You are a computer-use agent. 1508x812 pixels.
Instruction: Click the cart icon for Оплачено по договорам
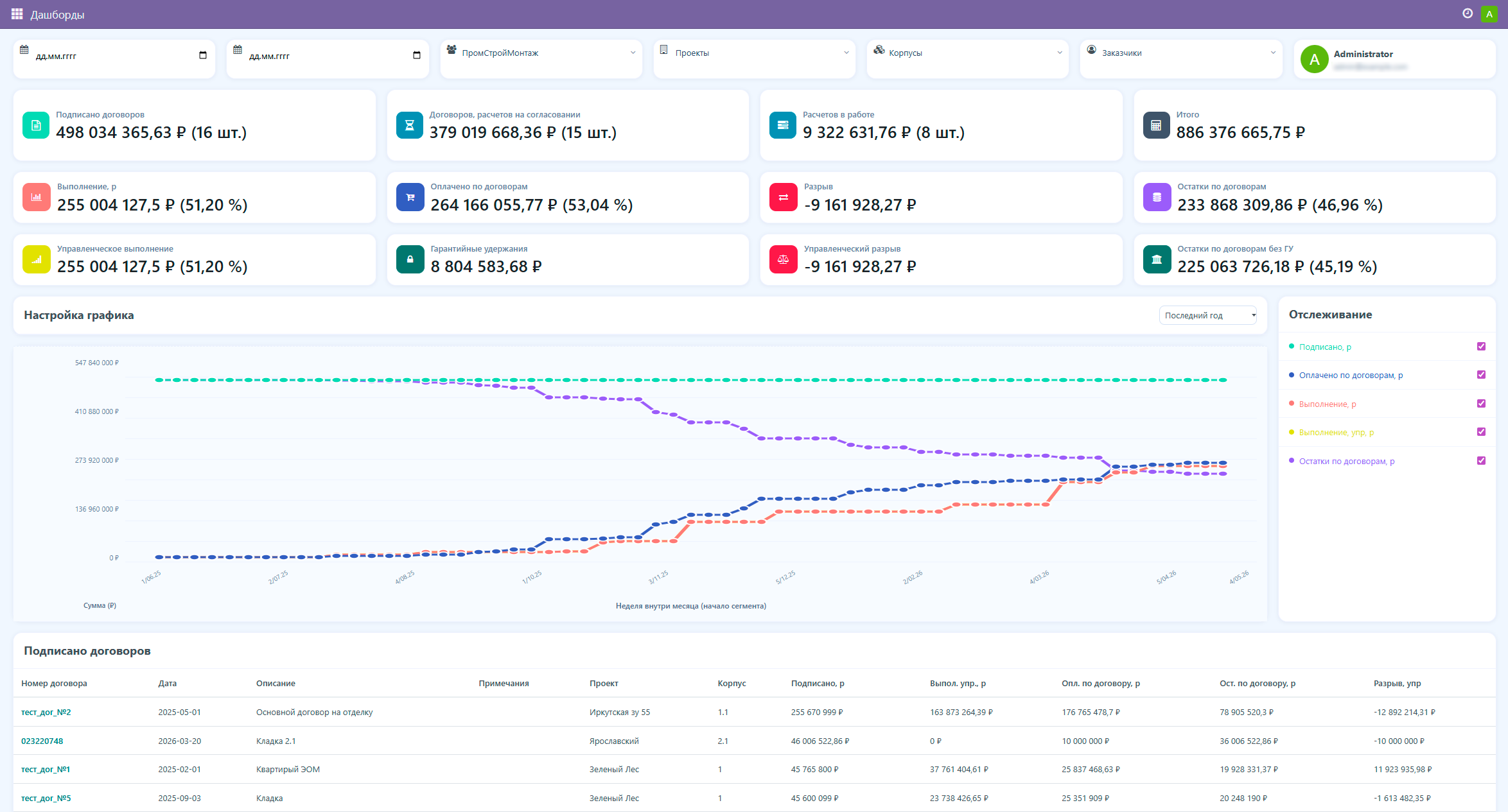click(410, 197)
